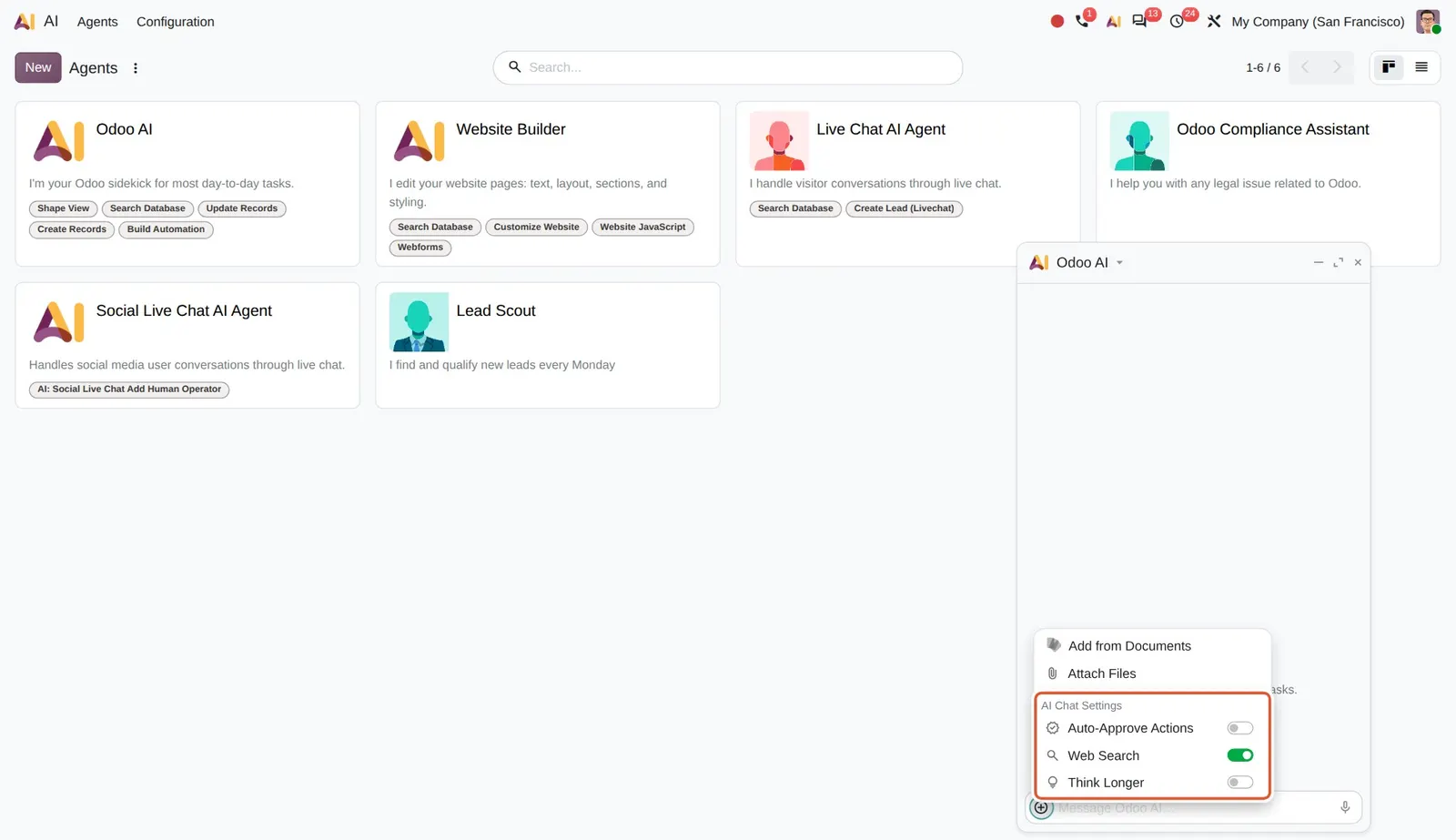Enable the Auto-Approve Actions toggle

point(1239,728)
